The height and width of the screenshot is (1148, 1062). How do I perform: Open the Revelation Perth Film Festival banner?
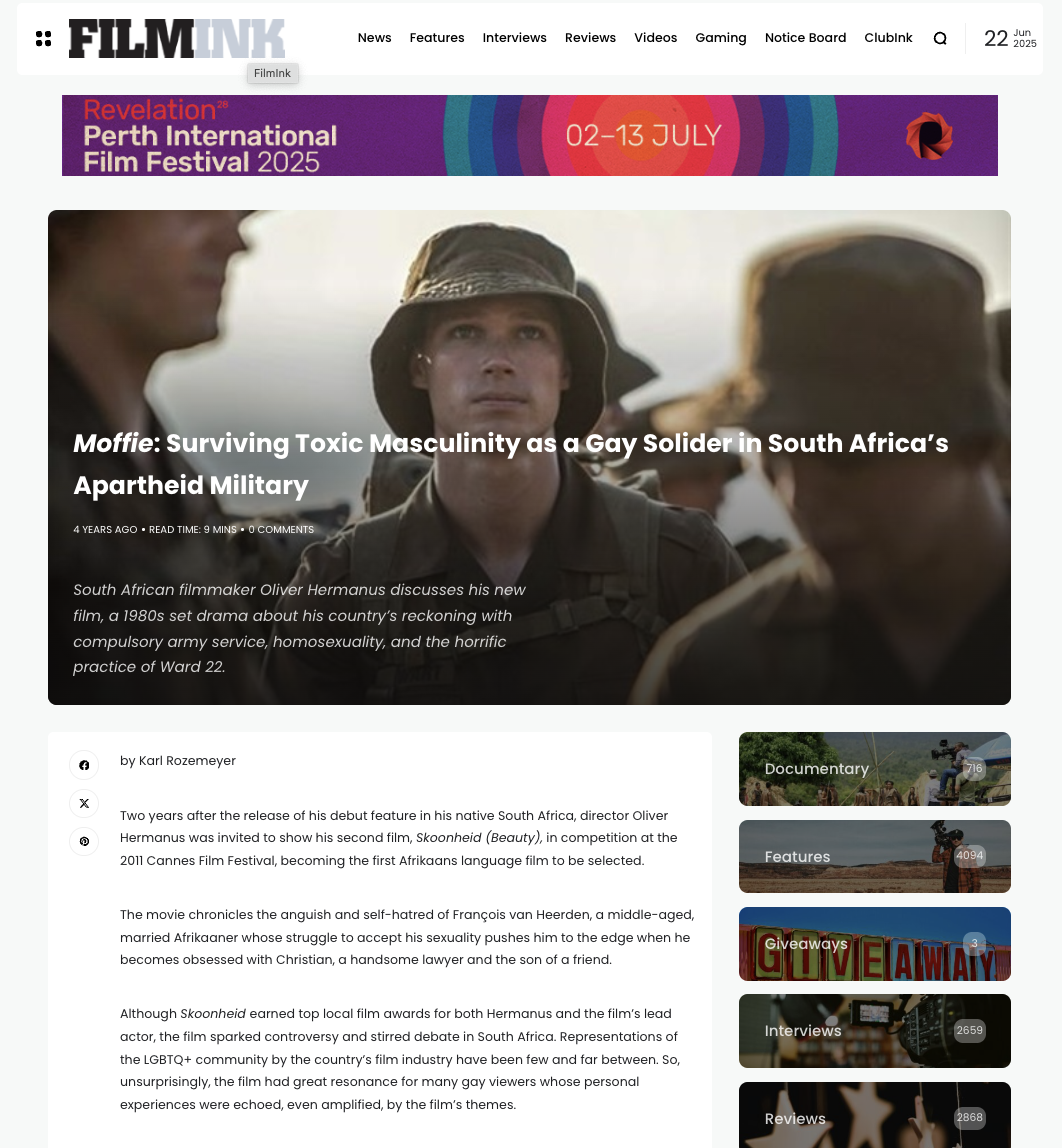(529, 135)
